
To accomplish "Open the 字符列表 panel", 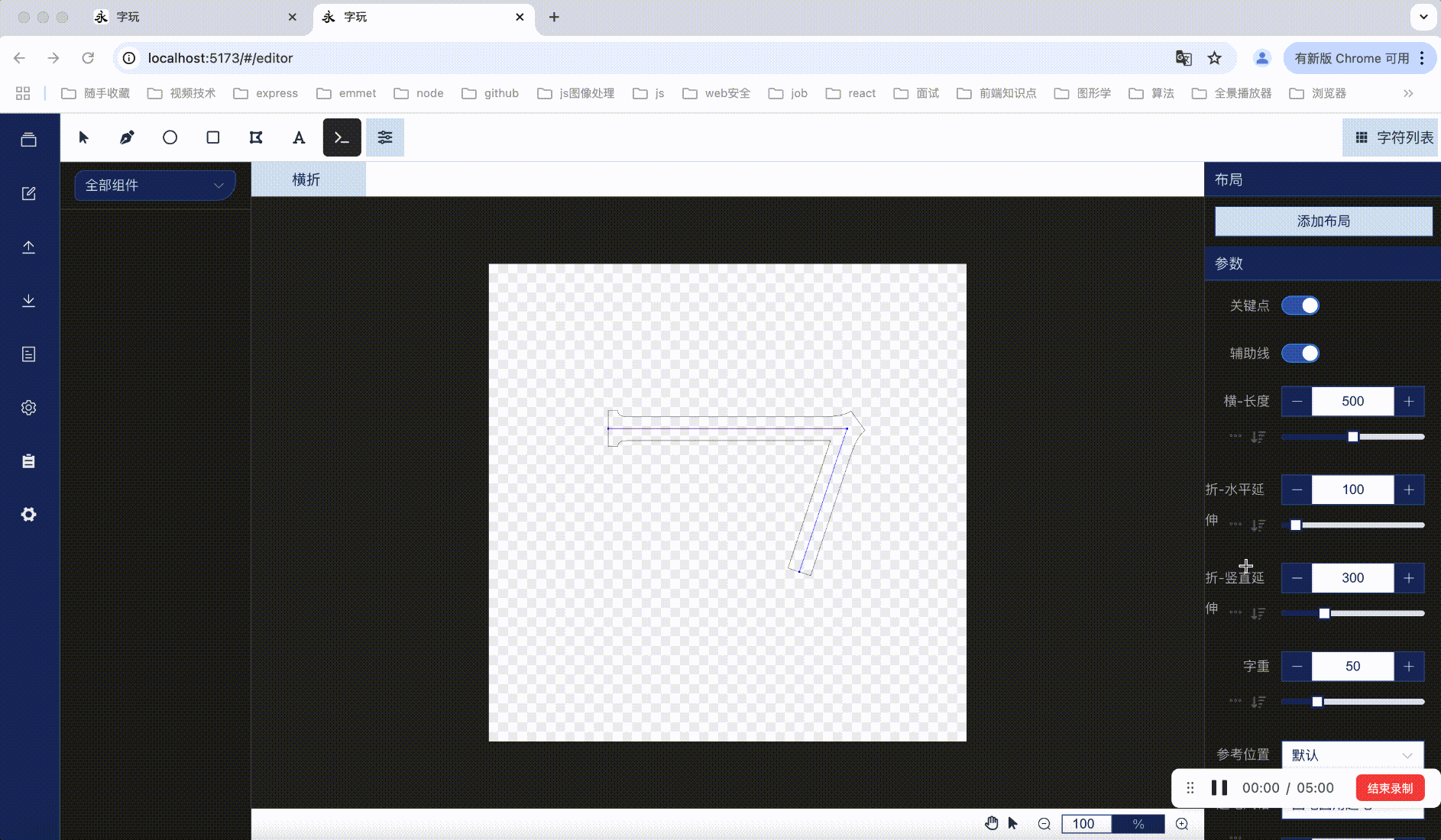I will point(1391,137).
